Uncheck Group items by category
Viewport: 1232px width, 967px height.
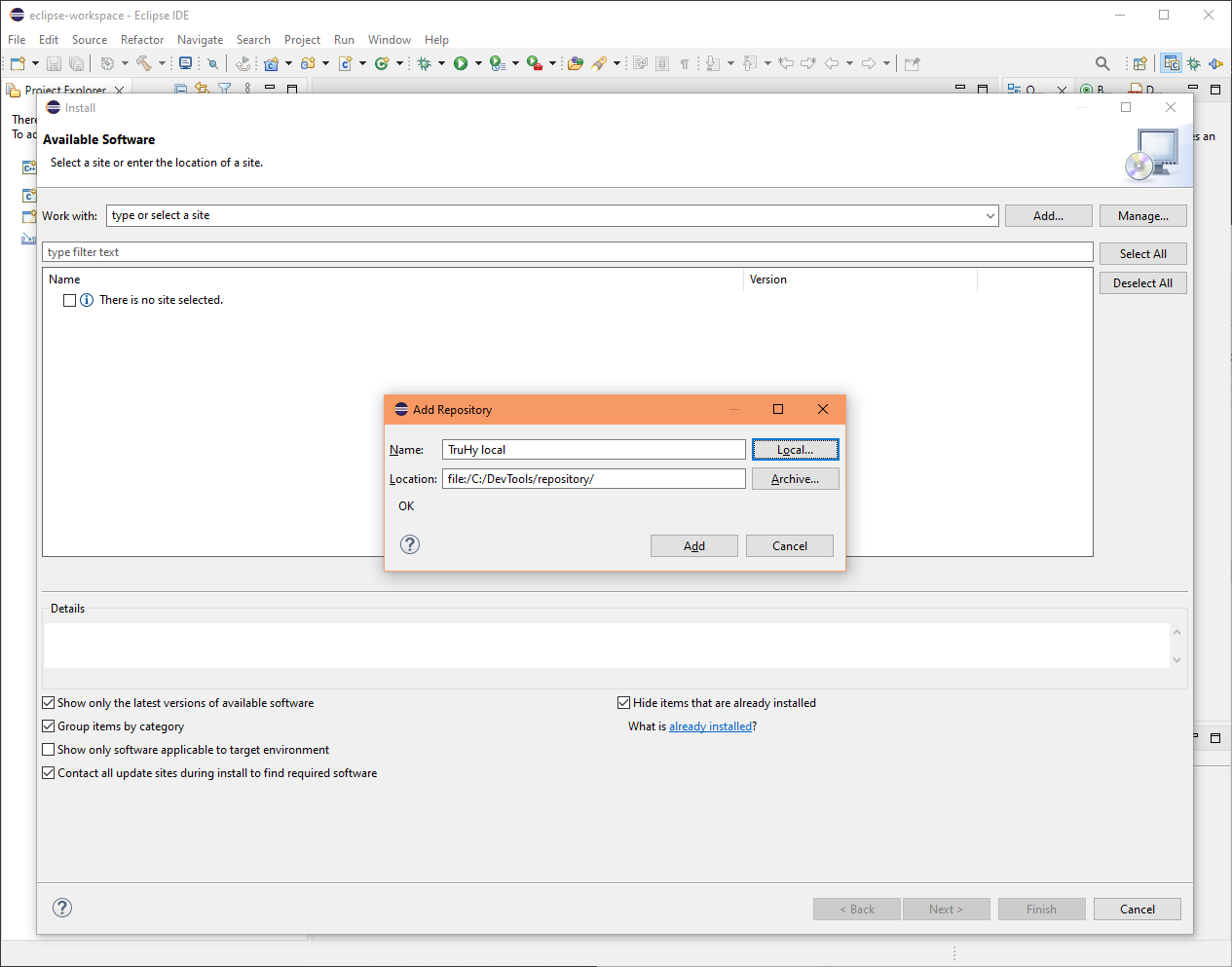[48, 725]
